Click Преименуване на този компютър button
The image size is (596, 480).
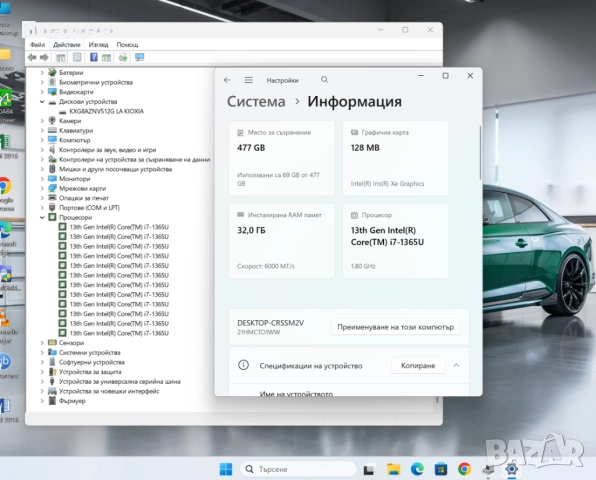[x=396, y=327]
